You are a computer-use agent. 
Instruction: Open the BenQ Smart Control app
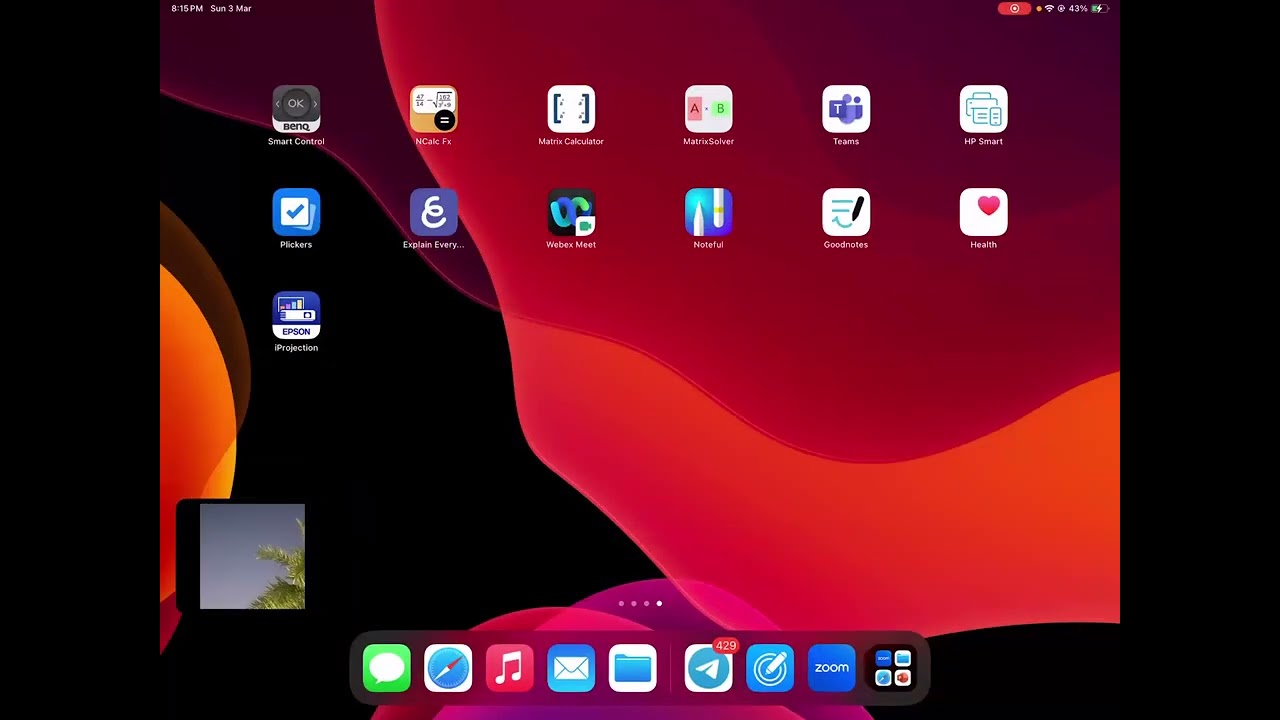[x=296, y=109]
